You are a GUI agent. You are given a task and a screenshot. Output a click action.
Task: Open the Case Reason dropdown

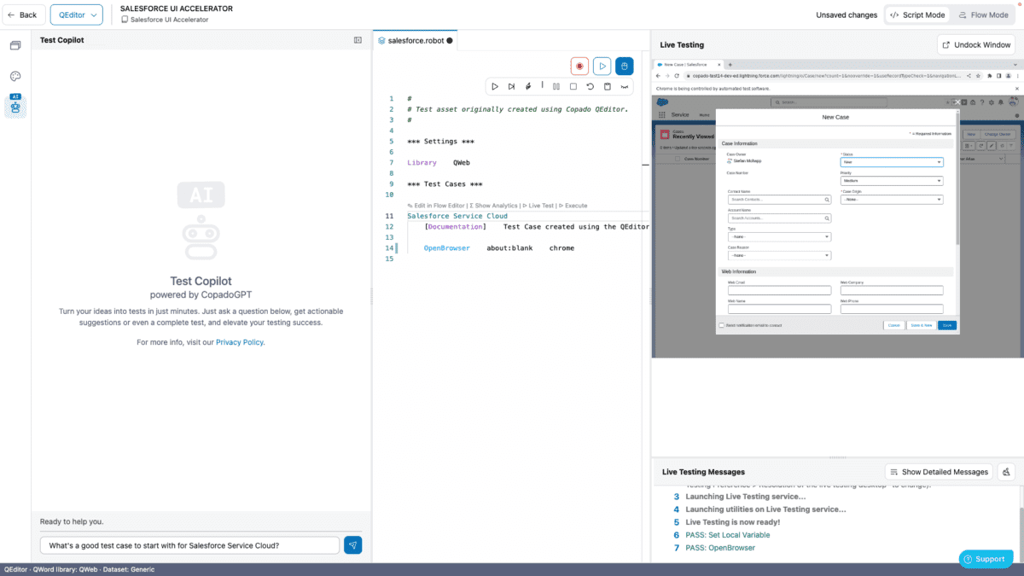coord(779,255)
